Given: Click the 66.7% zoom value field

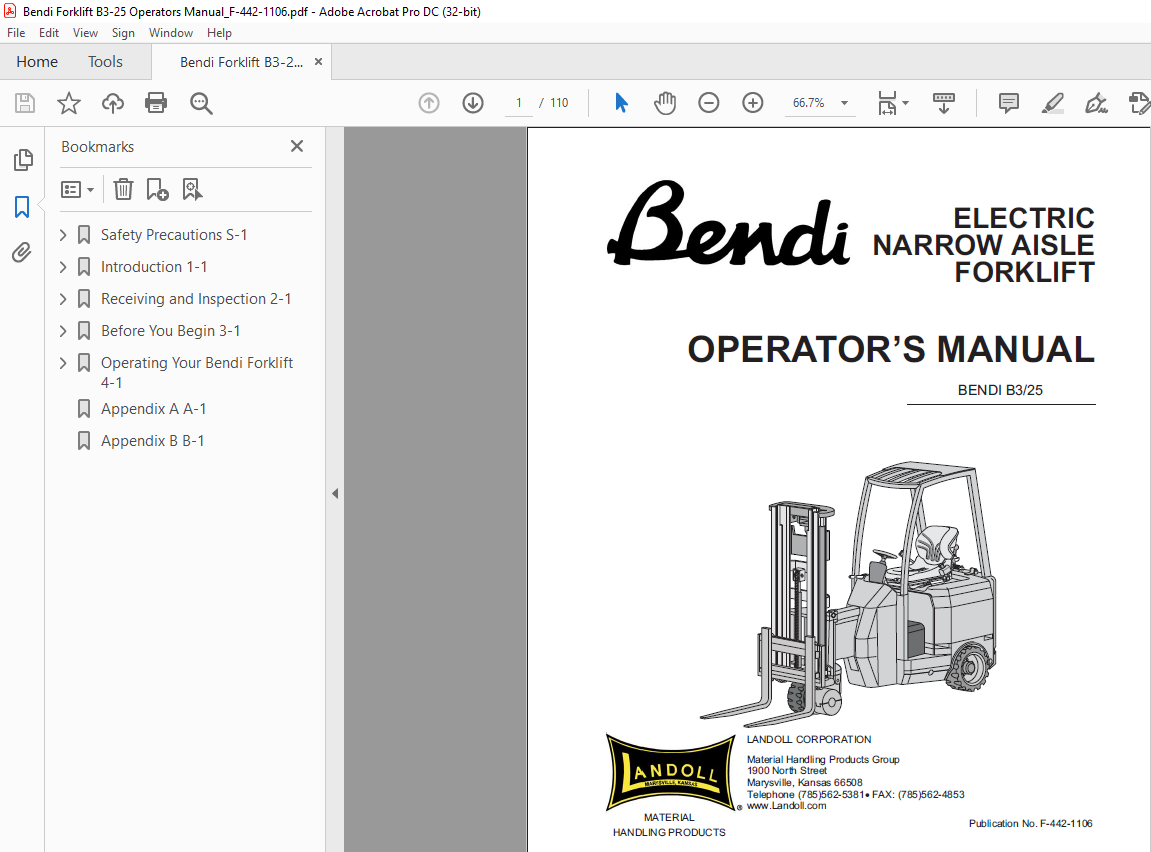Looking at the screenshot, I should [x=808, y=103].
